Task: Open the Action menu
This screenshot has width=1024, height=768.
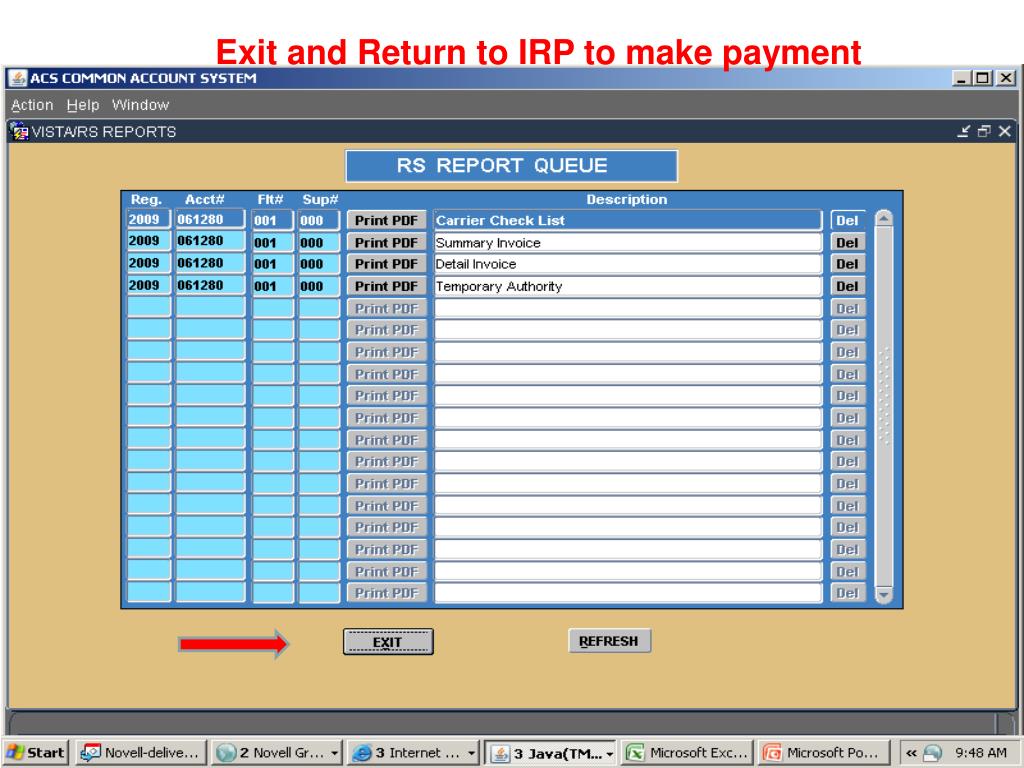Action: pyautogui.click(x=32, y=105)
